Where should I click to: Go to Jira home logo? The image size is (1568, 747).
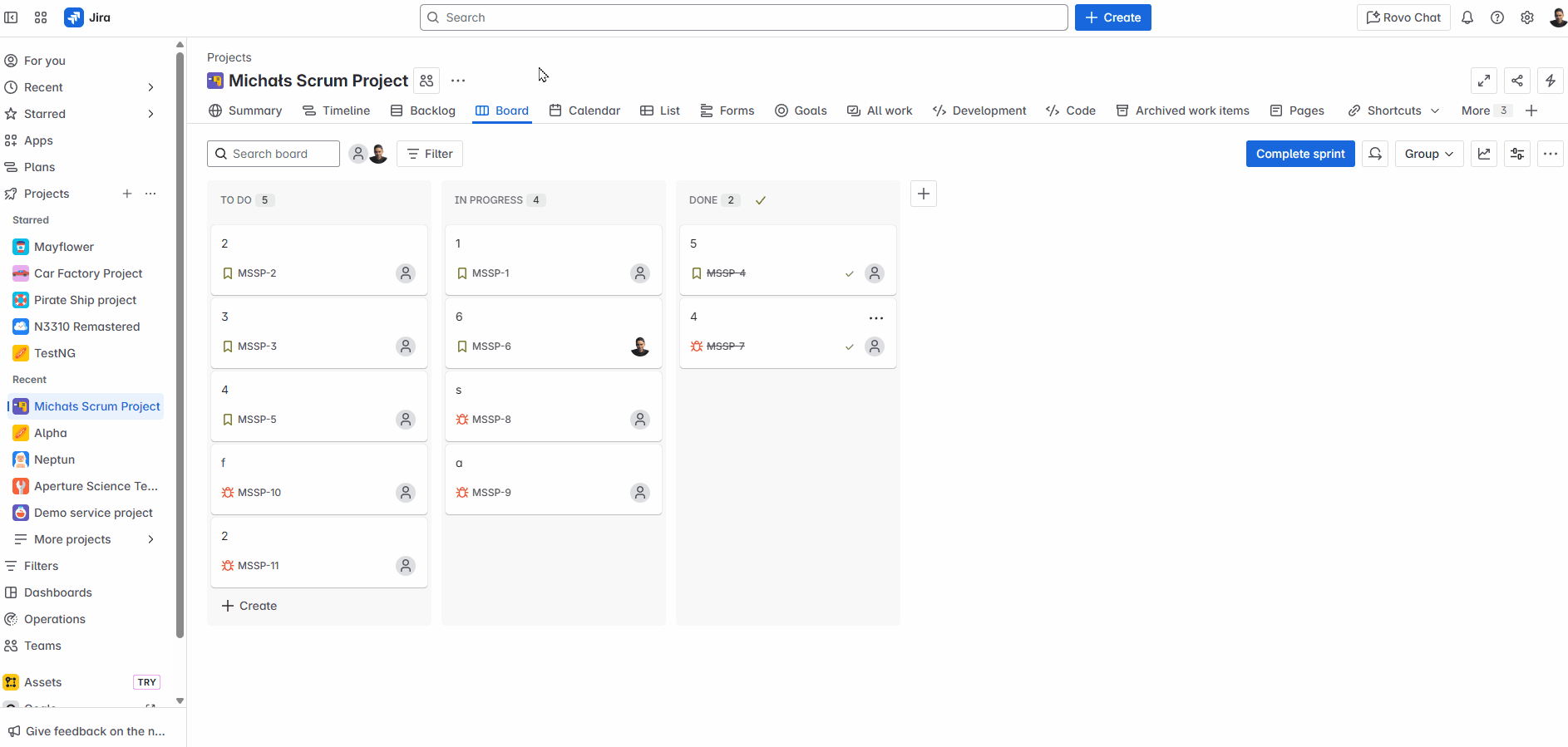[x=87, y=17]
